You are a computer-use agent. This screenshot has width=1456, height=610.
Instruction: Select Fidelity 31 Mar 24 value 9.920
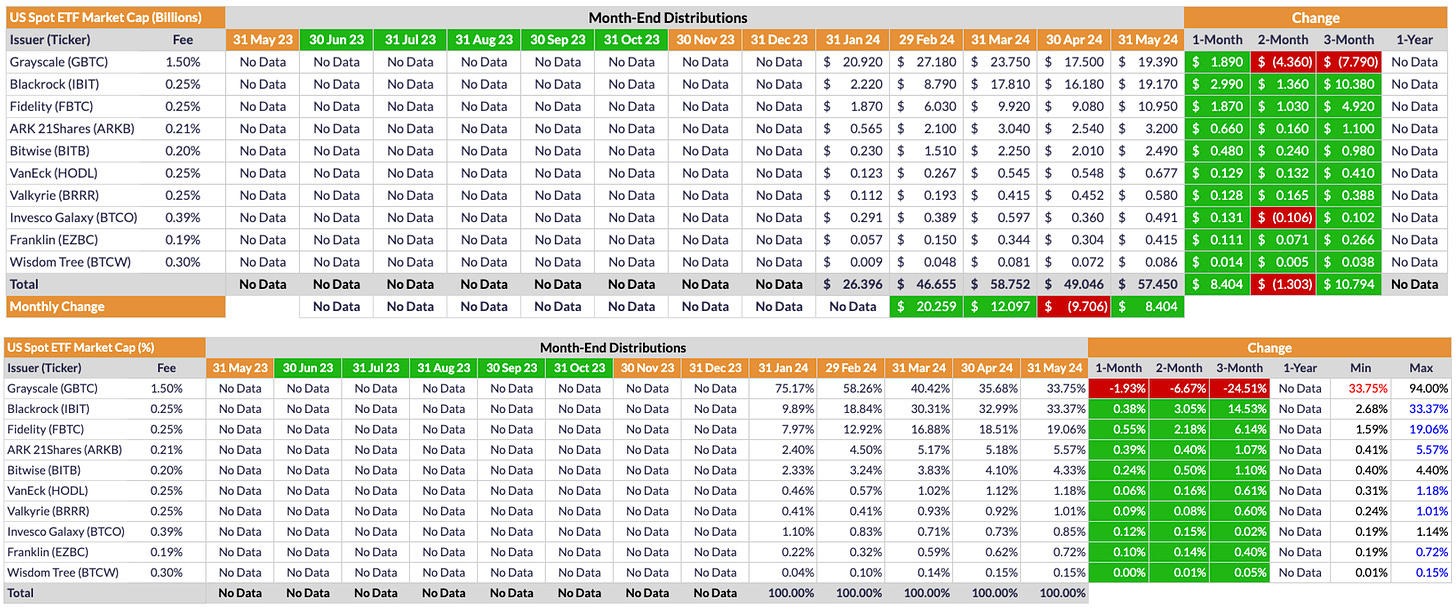[x=1000, y=107]
